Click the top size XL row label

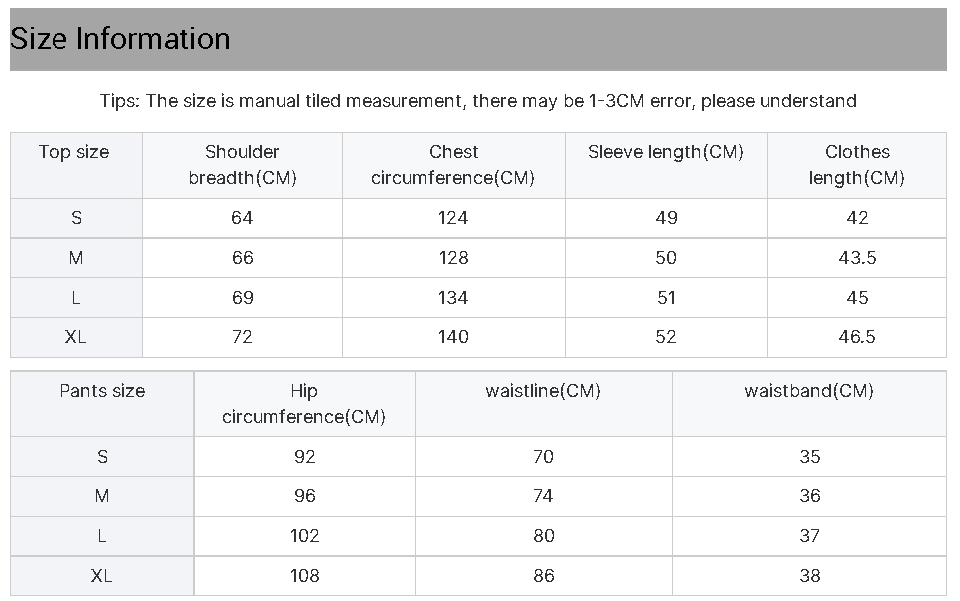[76, 337]
